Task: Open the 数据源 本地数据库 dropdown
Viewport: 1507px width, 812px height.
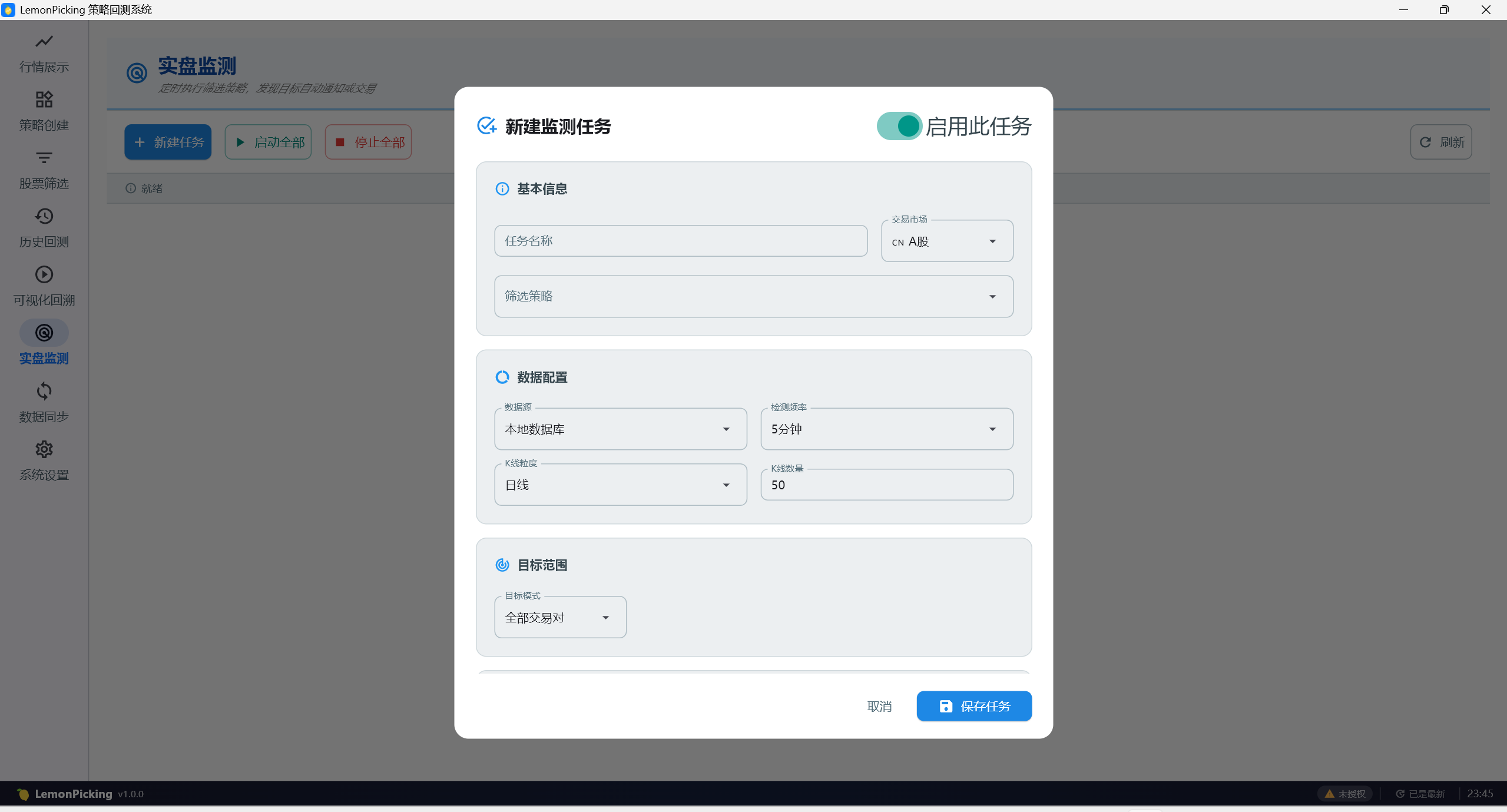Action: (620, 429)
